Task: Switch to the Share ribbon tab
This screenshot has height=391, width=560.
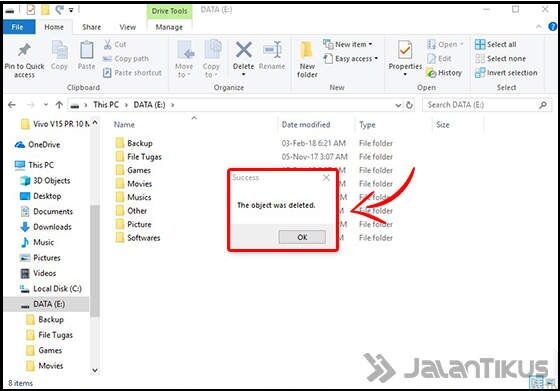Action: coord(91,27)
